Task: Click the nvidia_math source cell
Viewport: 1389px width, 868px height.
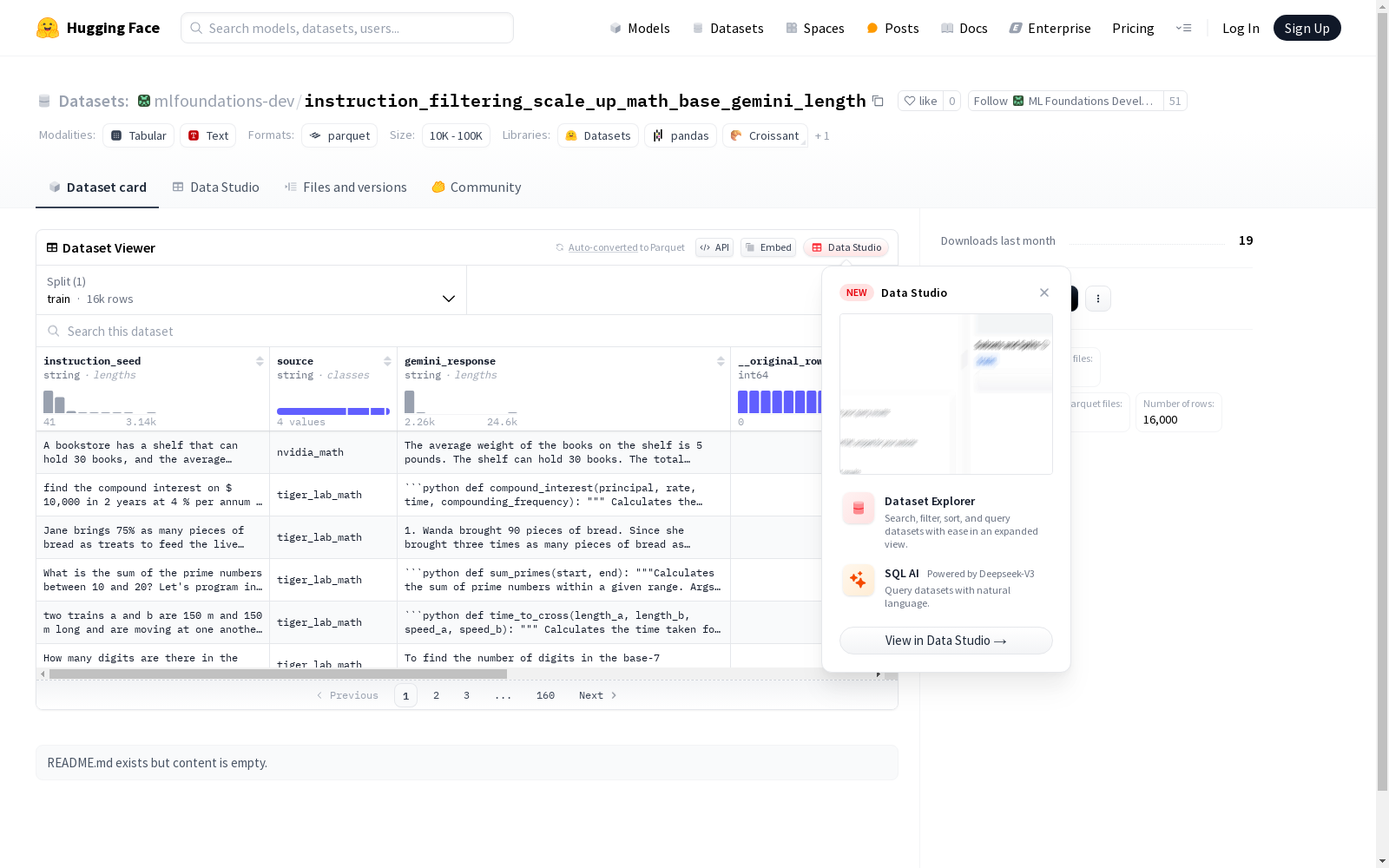Action: (x=333, y=452)
